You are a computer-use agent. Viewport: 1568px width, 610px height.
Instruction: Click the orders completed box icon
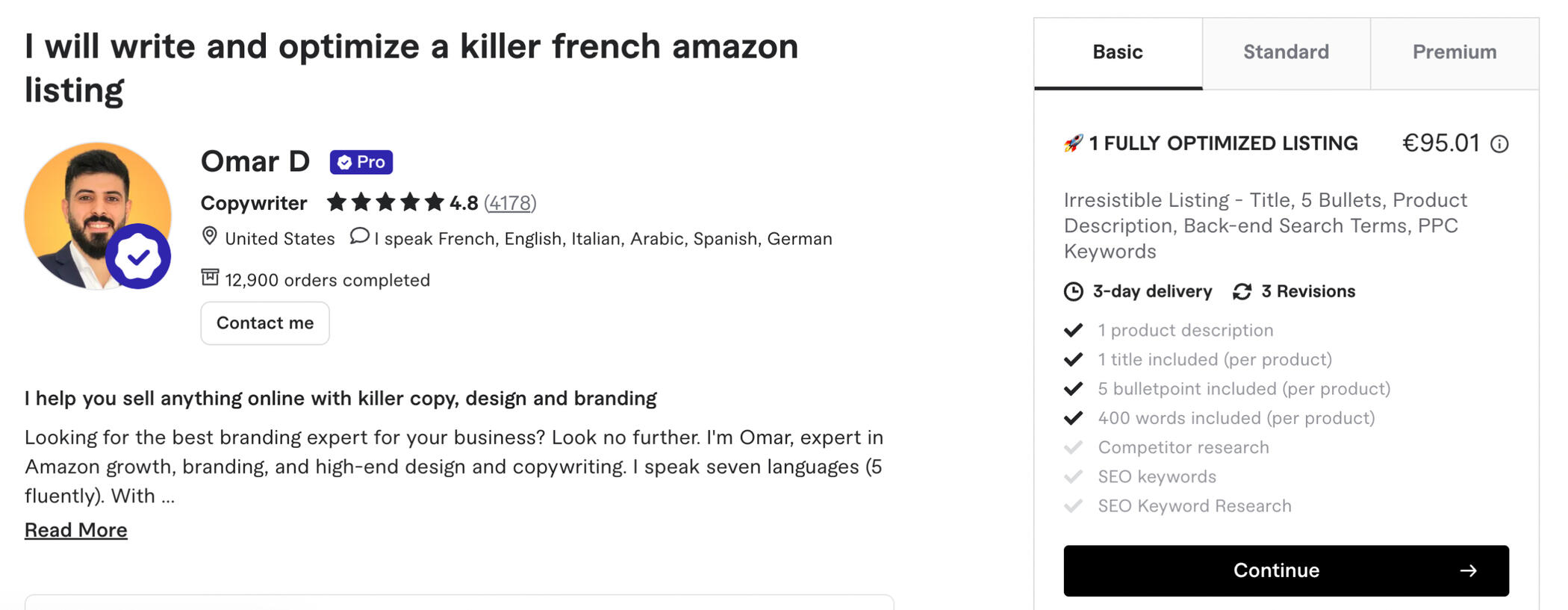tap(210, 278)
